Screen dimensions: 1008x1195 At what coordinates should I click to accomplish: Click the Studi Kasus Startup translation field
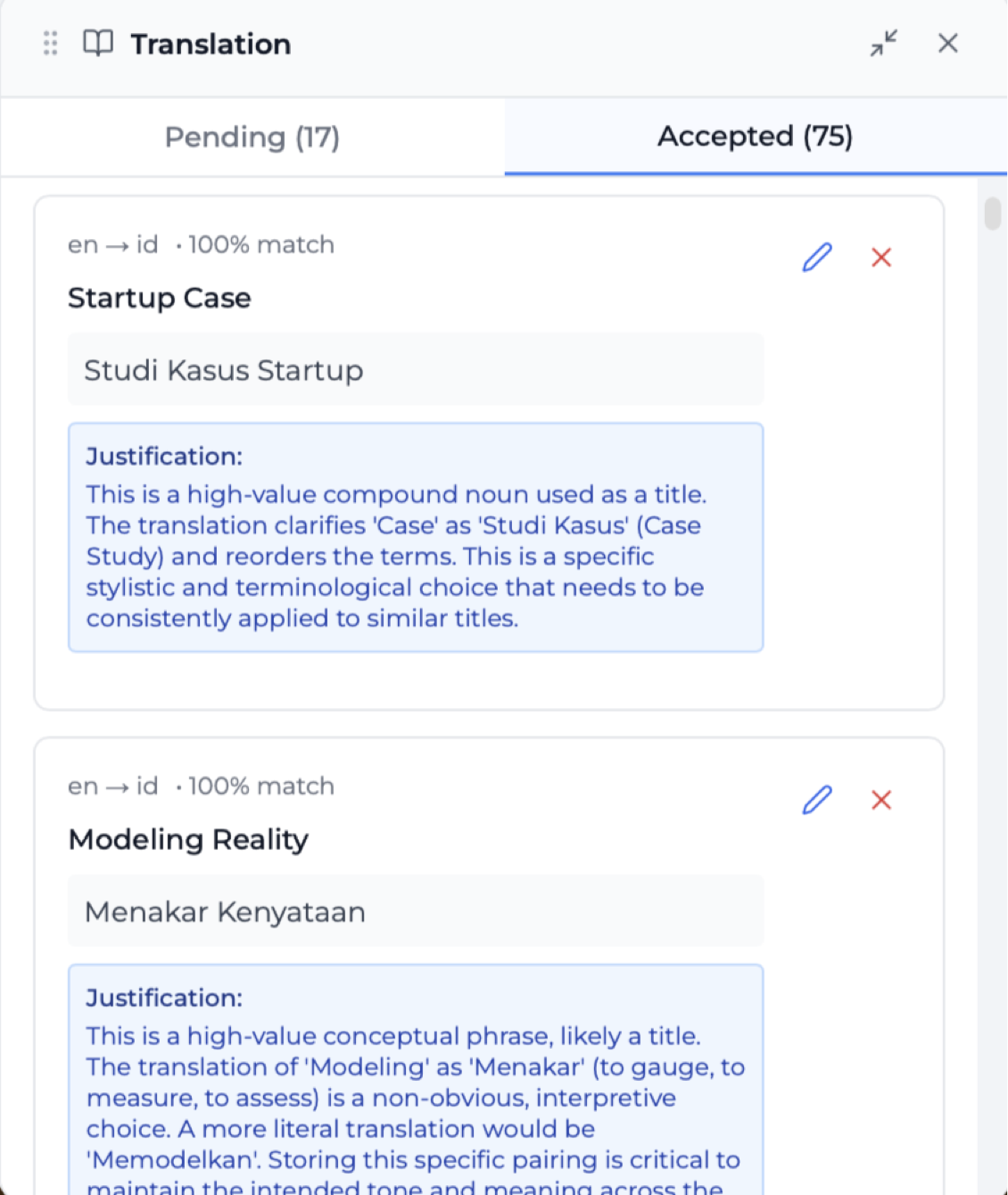pyautogui.click(x=416, y=369)
